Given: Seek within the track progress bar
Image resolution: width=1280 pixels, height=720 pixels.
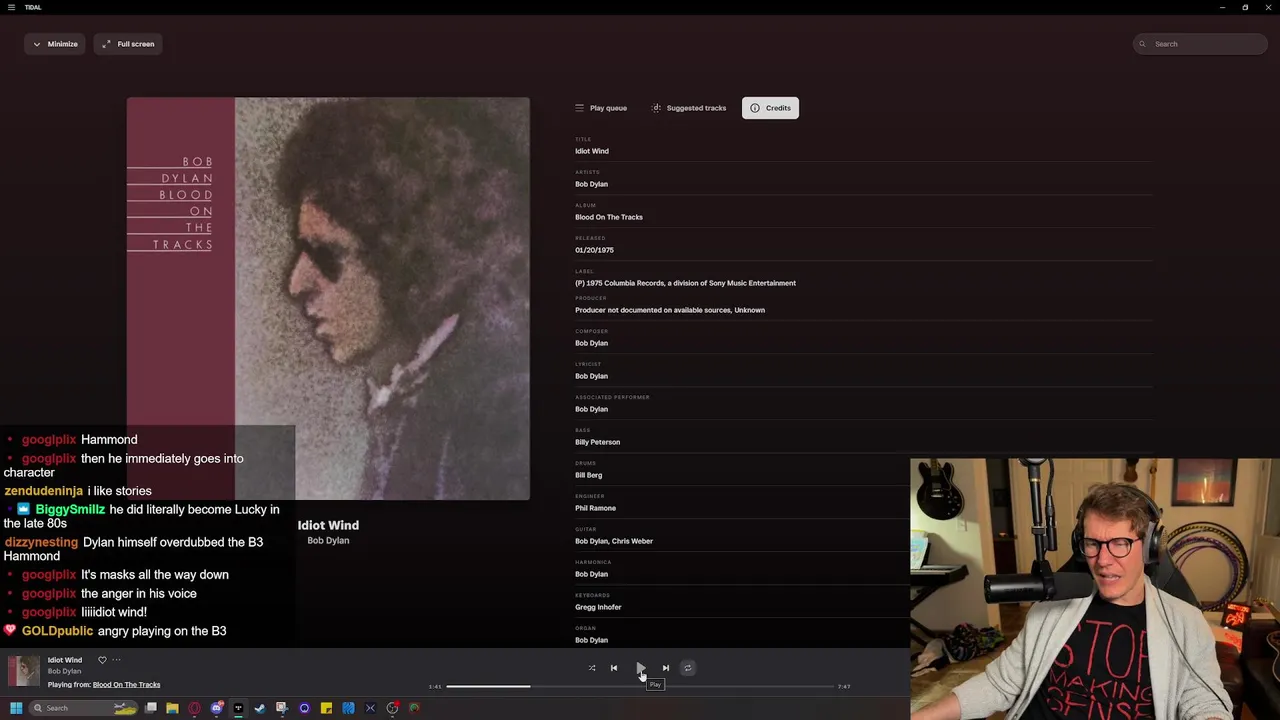Looking at the screenshot, I should point(640,687).
